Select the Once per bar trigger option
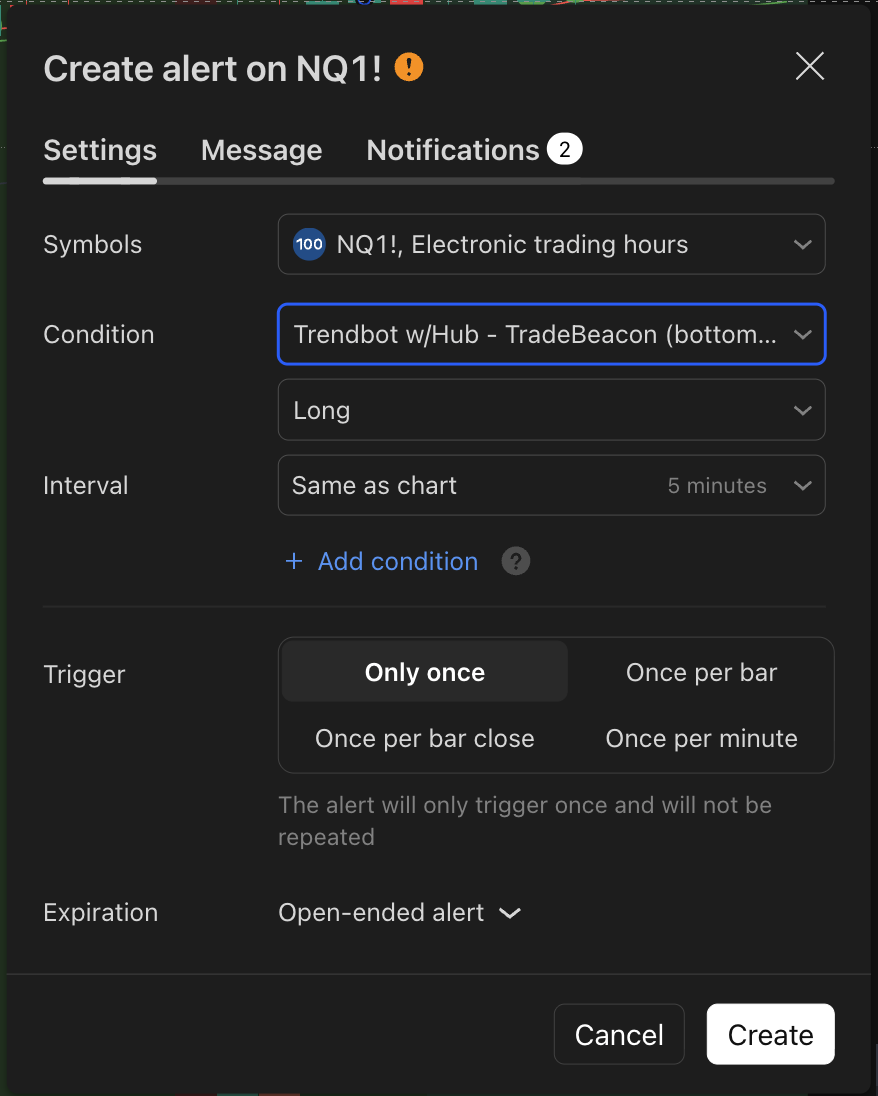Image resolution: width=878 pixels, height=1096 pixels. click(701, 672)
